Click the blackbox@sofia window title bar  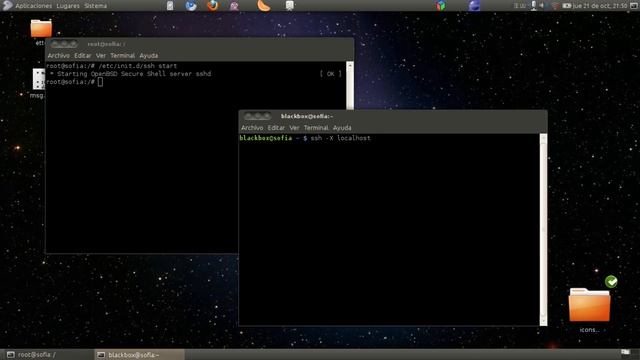pyautogui.click(x=393, y=116)
